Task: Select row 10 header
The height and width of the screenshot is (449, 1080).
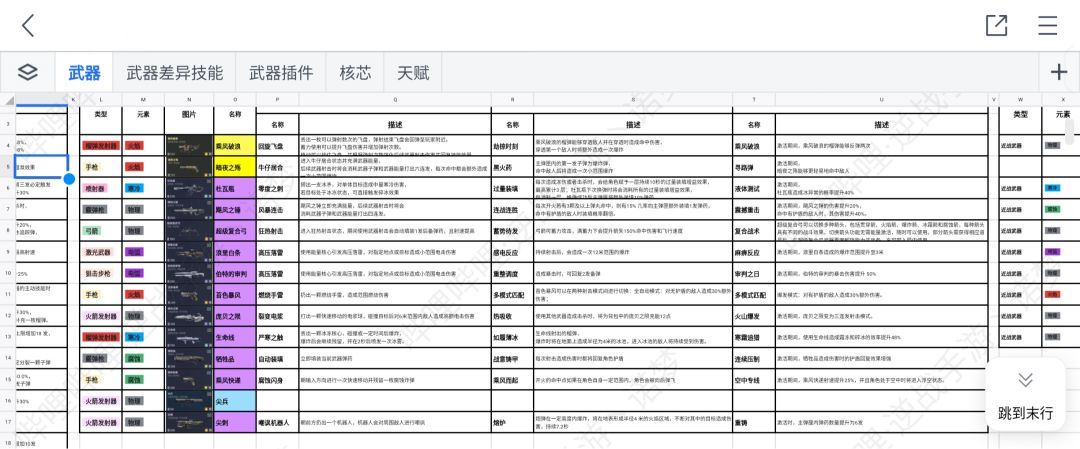Action: point(8,273)
